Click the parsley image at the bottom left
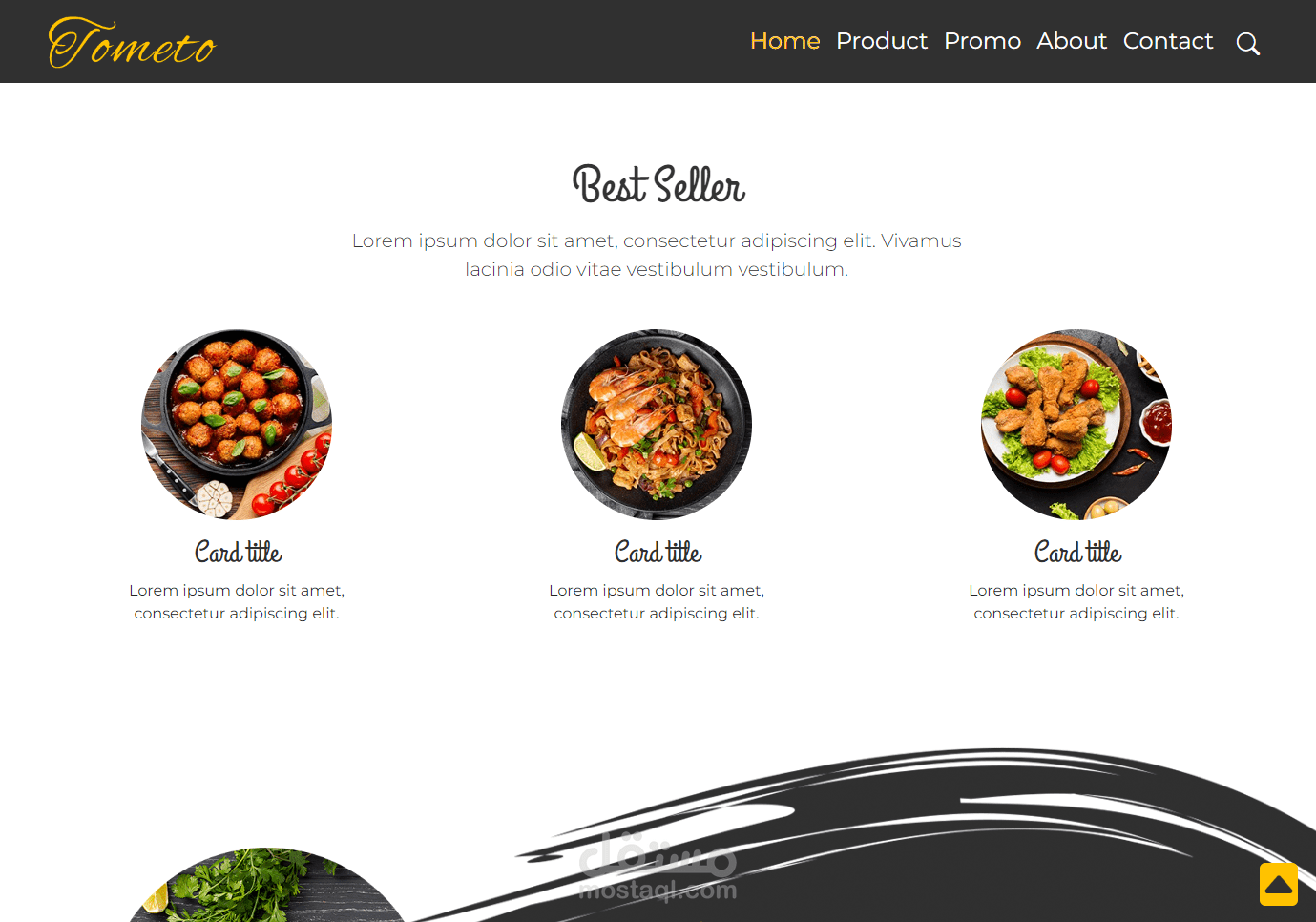 click(267, 885)
